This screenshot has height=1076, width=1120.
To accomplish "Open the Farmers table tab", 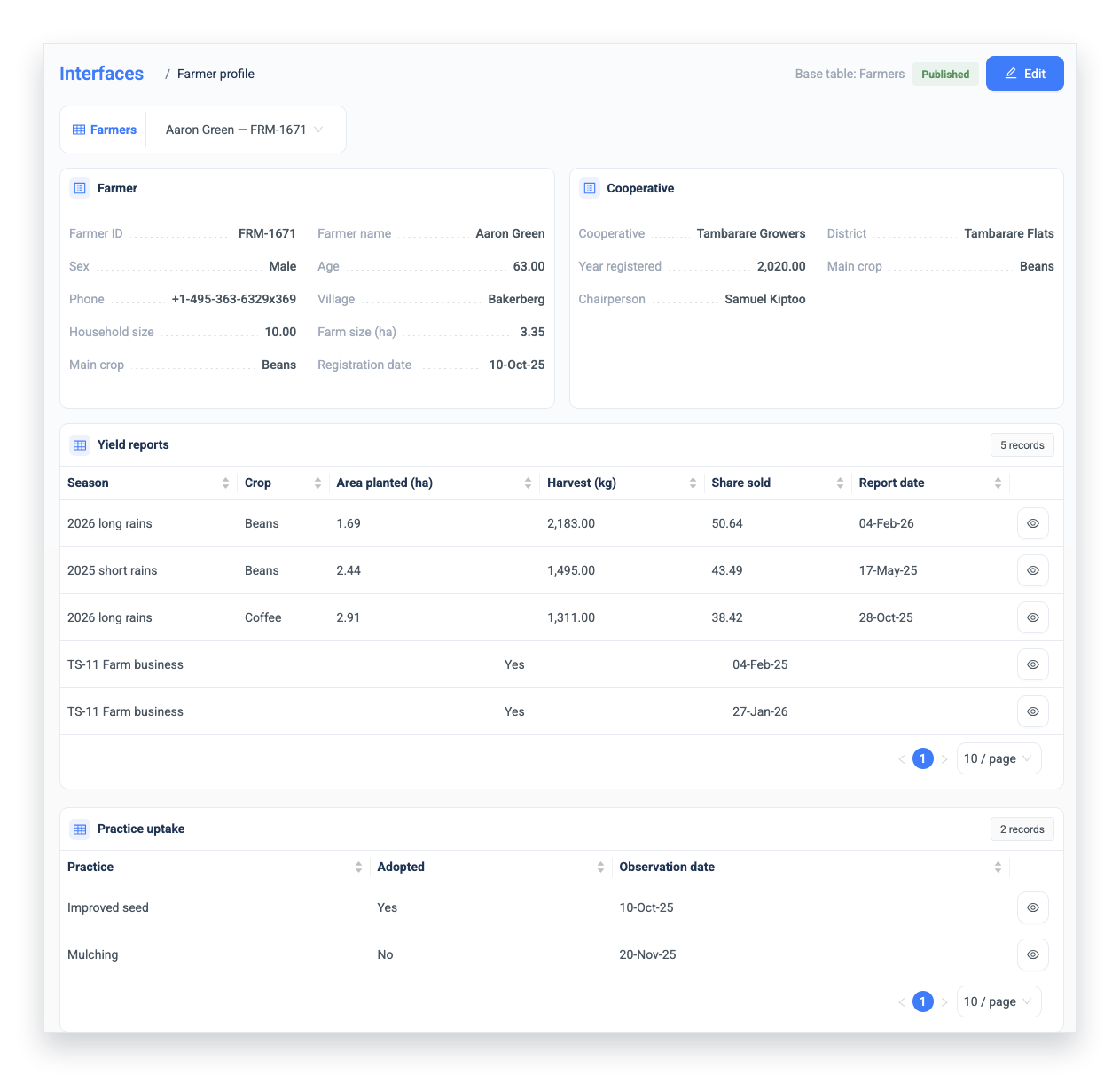I will coord(105,130).
